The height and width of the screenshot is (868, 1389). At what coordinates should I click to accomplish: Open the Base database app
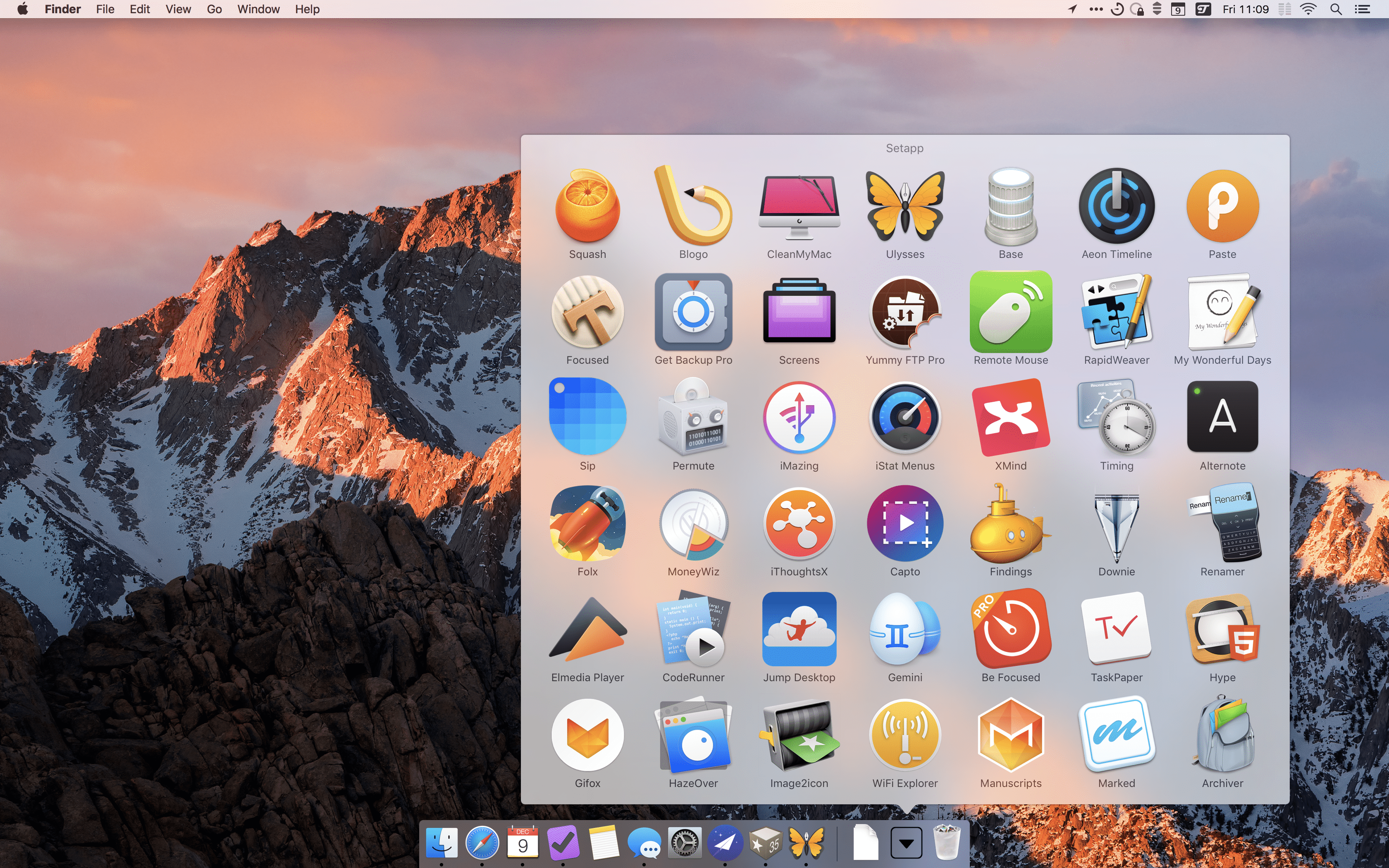point(1011,205)
